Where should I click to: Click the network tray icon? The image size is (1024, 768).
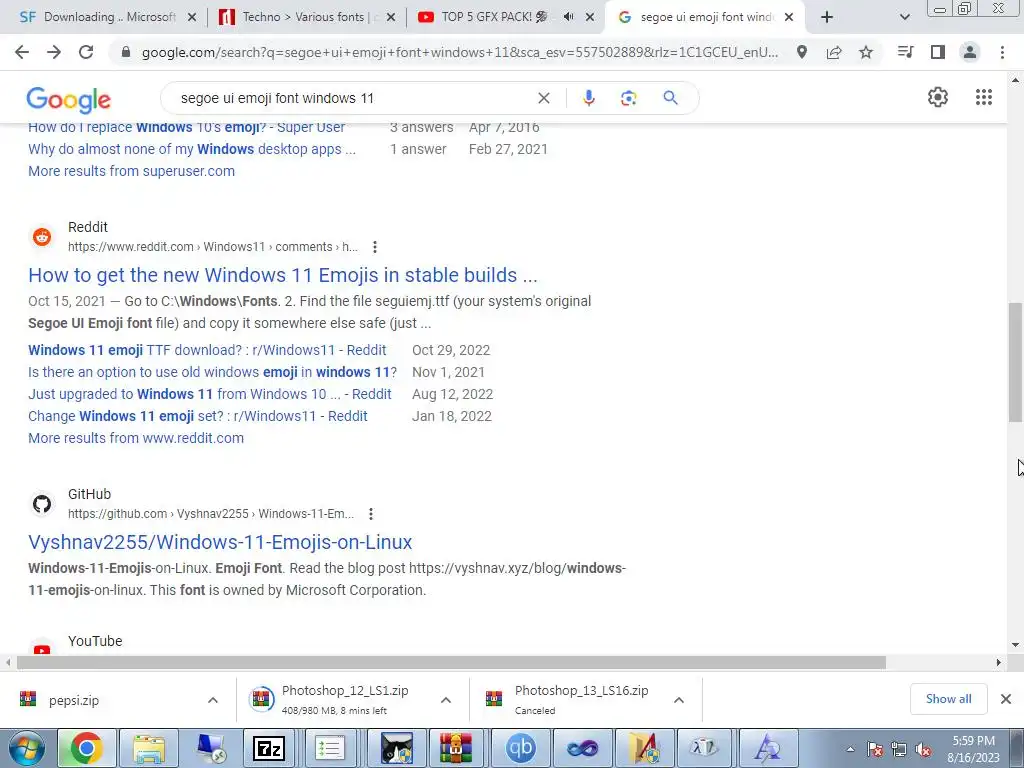tap(899, 750)
